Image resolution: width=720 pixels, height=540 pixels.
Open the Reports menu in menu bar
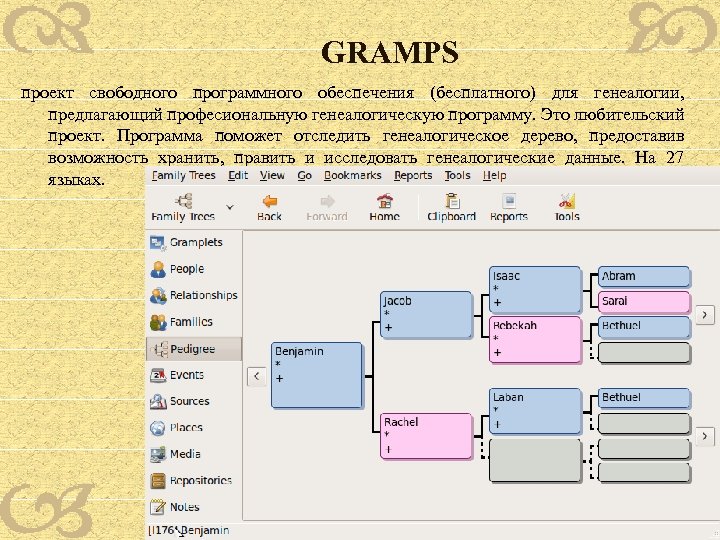coord(413,175)
